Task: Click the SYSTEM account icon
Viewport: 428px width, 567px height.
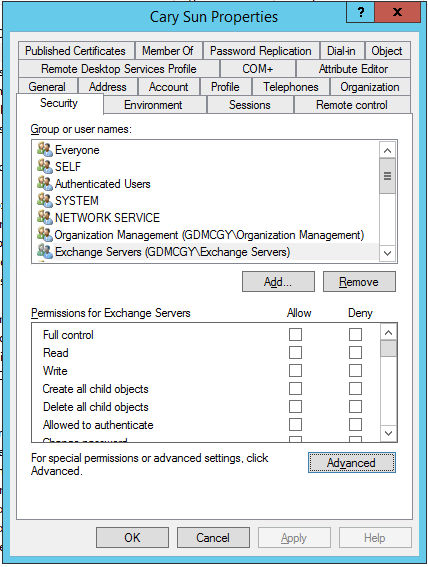Action: click(x=45, y=200)
